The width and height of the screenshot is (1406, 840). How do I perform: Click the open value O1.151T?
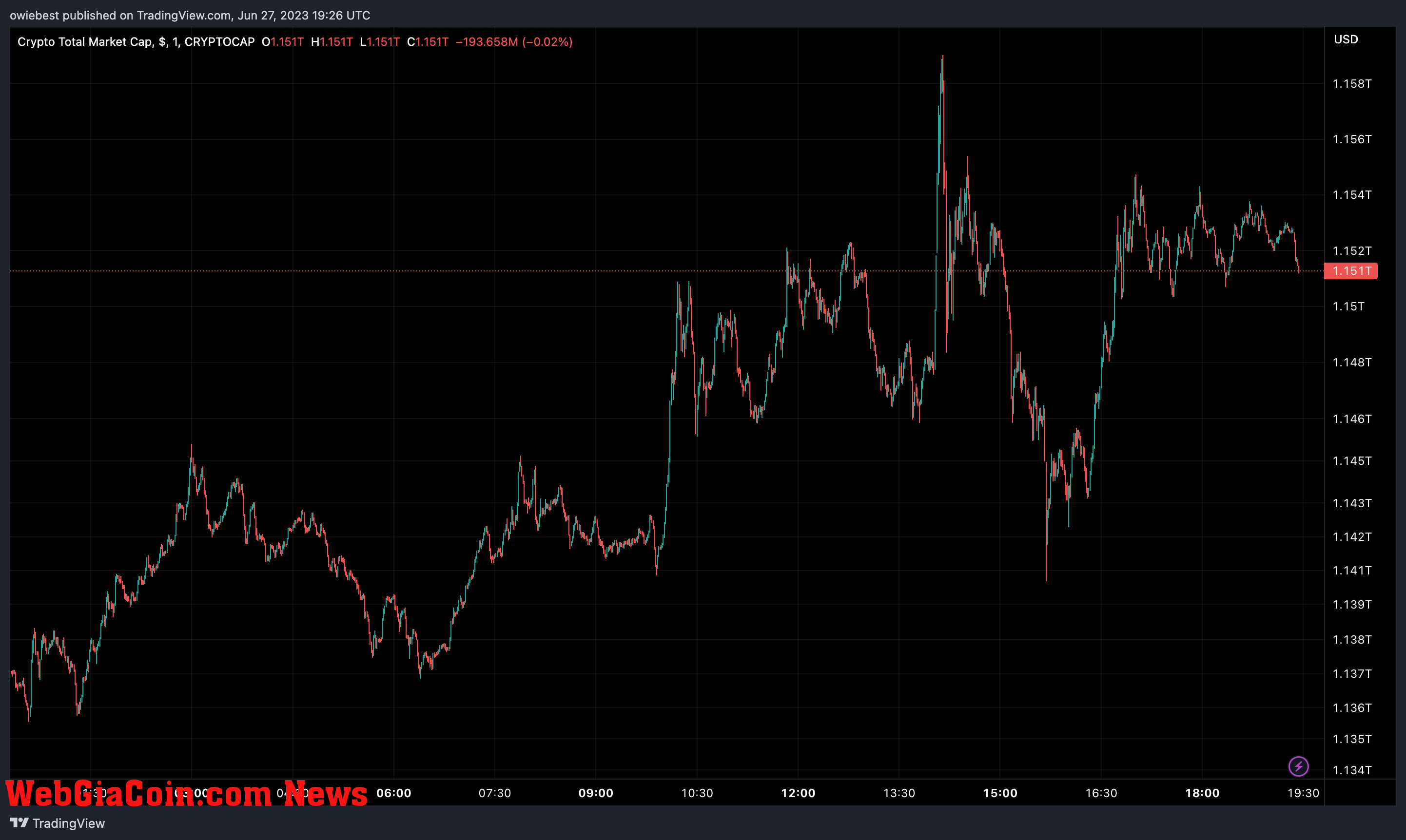(283, 42)
